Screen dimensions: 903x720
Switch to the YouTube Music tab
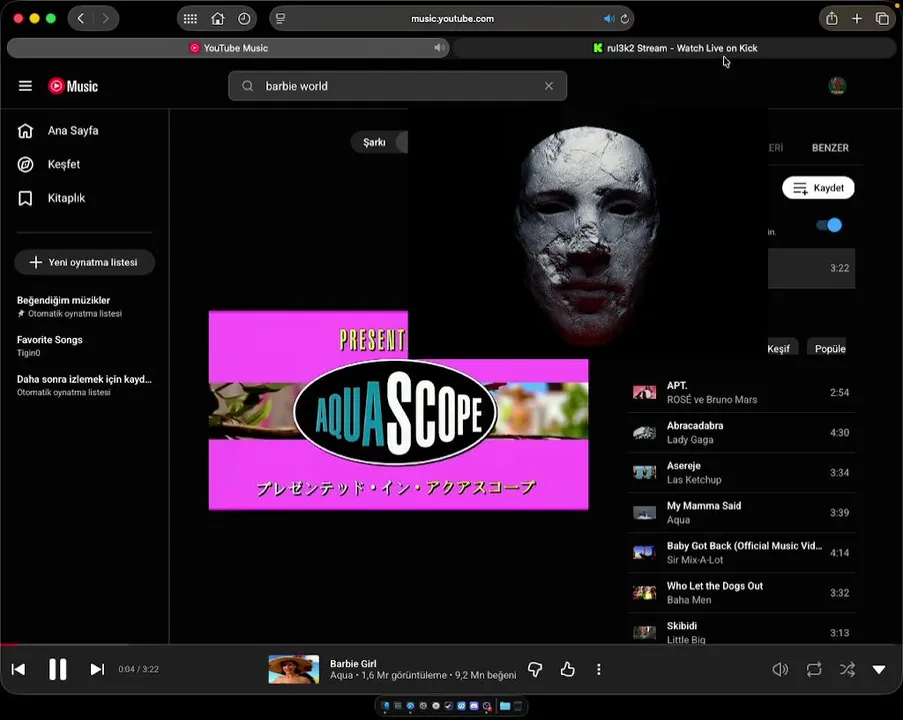tap(229, 48)
